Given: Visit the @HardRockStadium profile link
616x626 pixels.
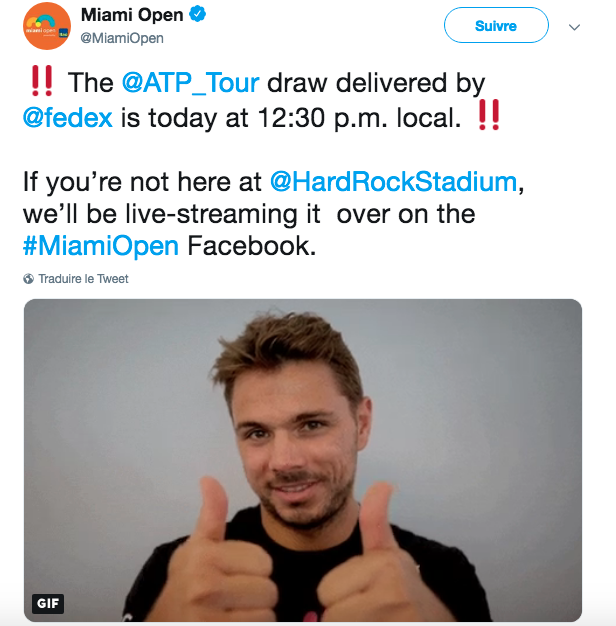Looking at the screenshot, I should [394, 182].
